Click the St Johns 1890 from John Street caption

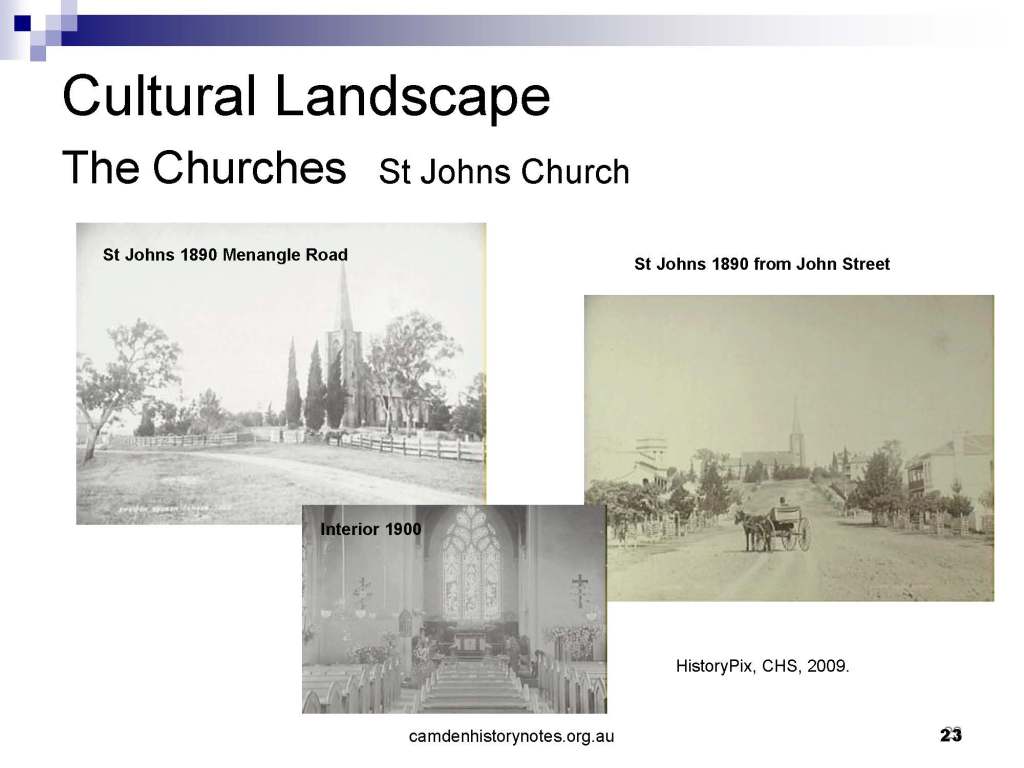click(761, 265)
